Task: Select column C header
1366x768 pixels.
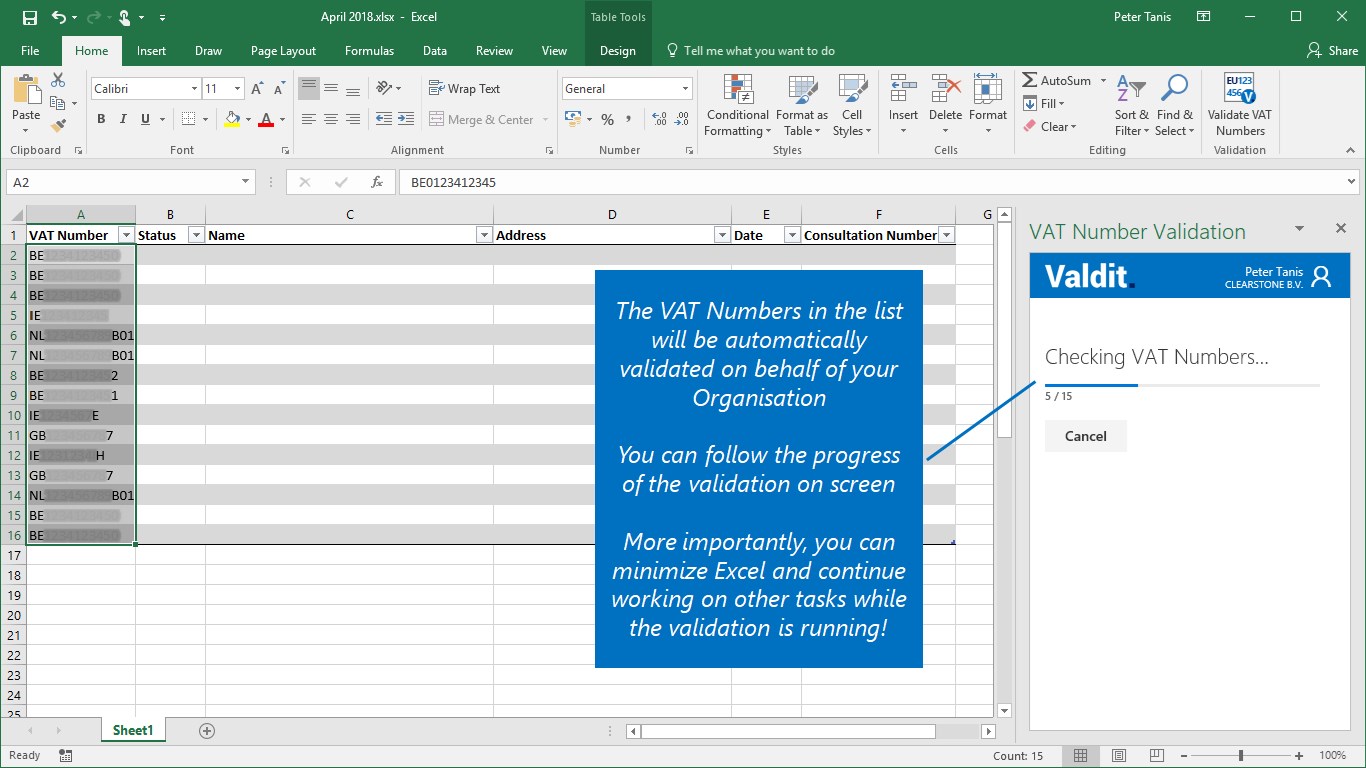Action: tap(349, 214)
